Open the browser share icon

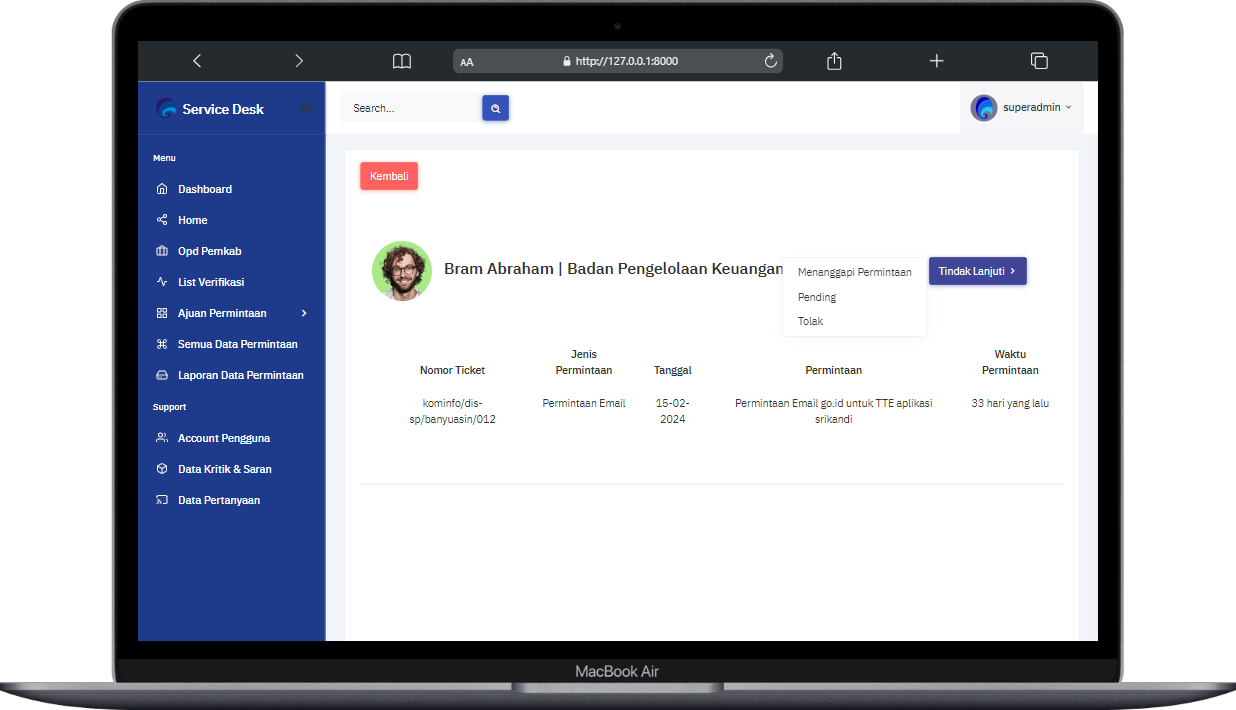click(x=835, y=61)
